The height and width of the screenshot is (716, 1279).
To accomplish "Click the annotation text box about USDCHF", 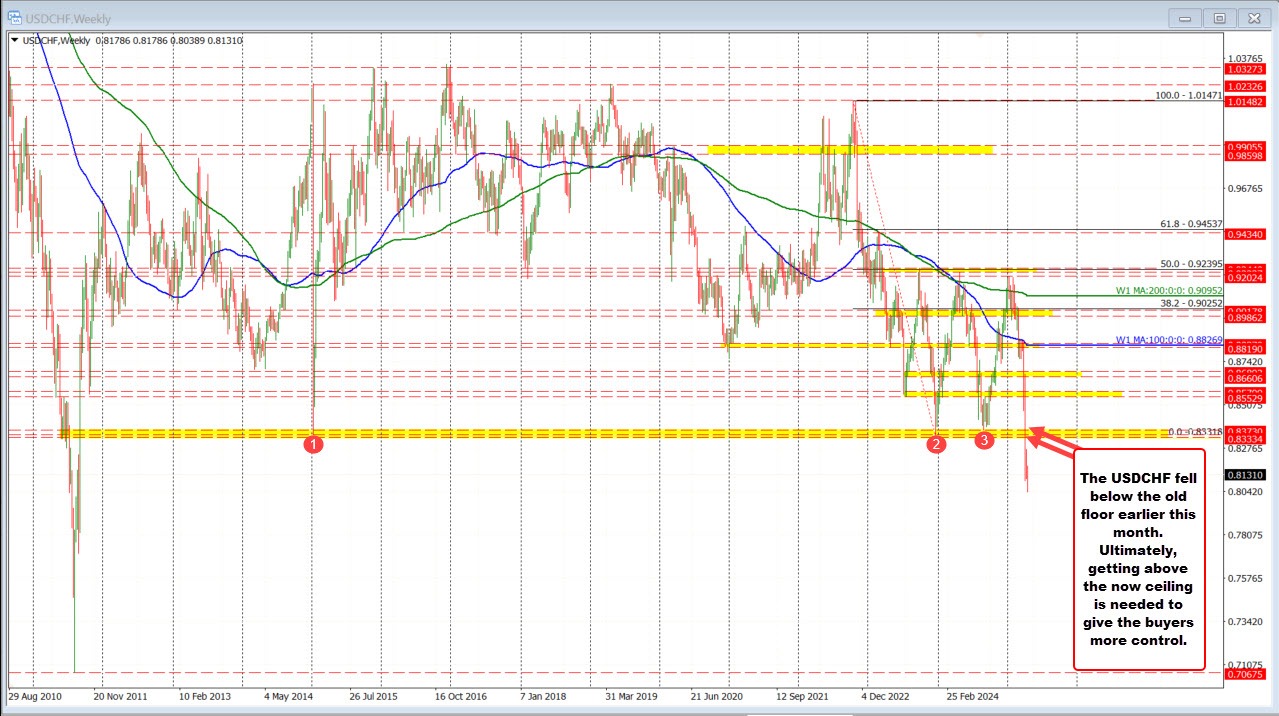I will coord(1139,558).
